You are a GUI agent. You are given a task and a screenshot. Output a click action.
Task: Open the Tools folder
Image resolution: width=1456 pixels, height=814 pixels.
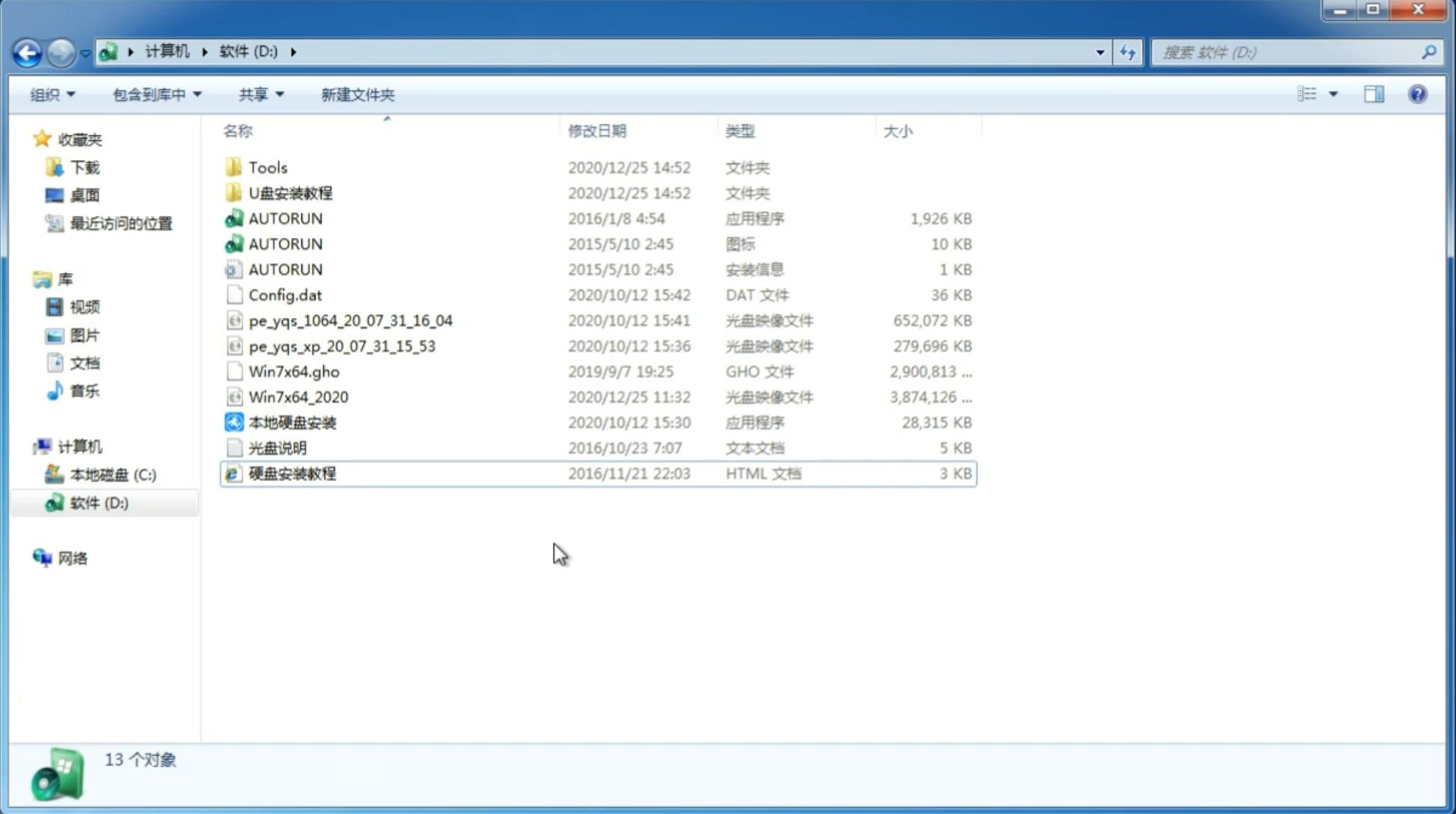tap(267, 167)
